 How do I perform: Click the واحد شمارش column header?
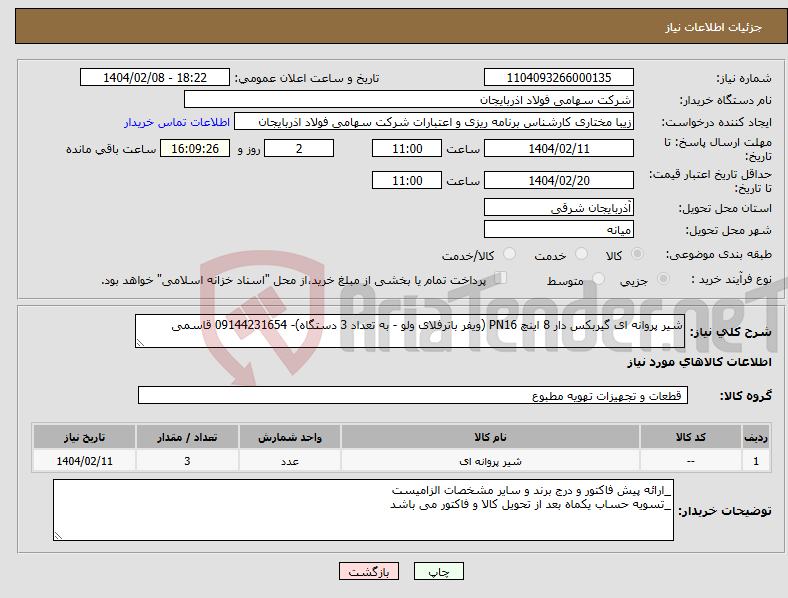pos(290,437)
